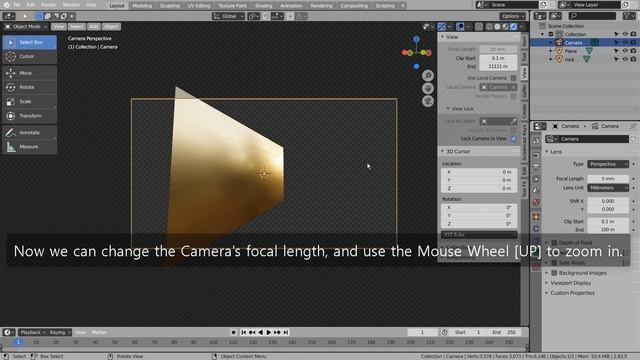Click the Outliner search field
640x360 pixels.
point(592,16)
